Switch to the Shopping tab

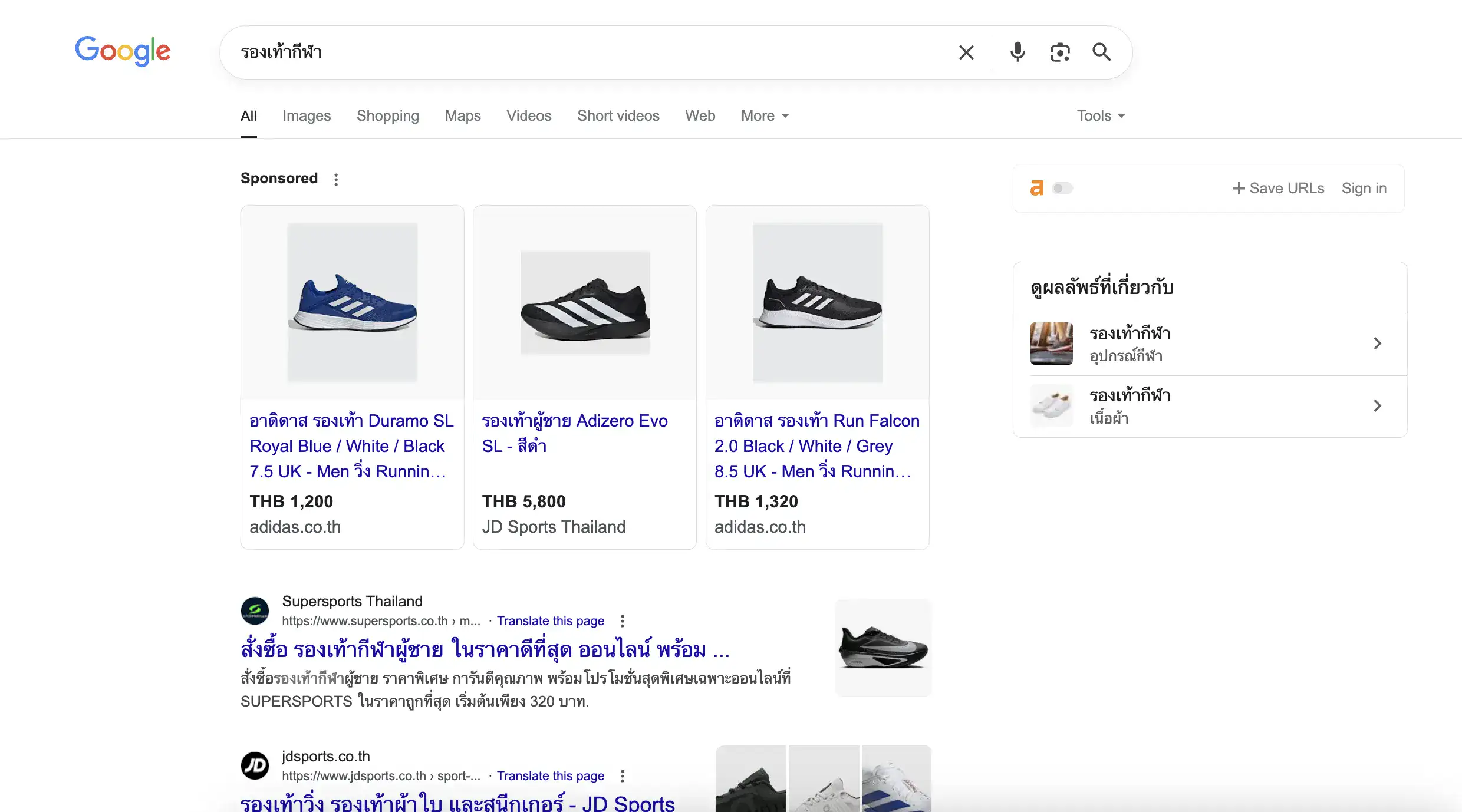(x=387, y=115)
